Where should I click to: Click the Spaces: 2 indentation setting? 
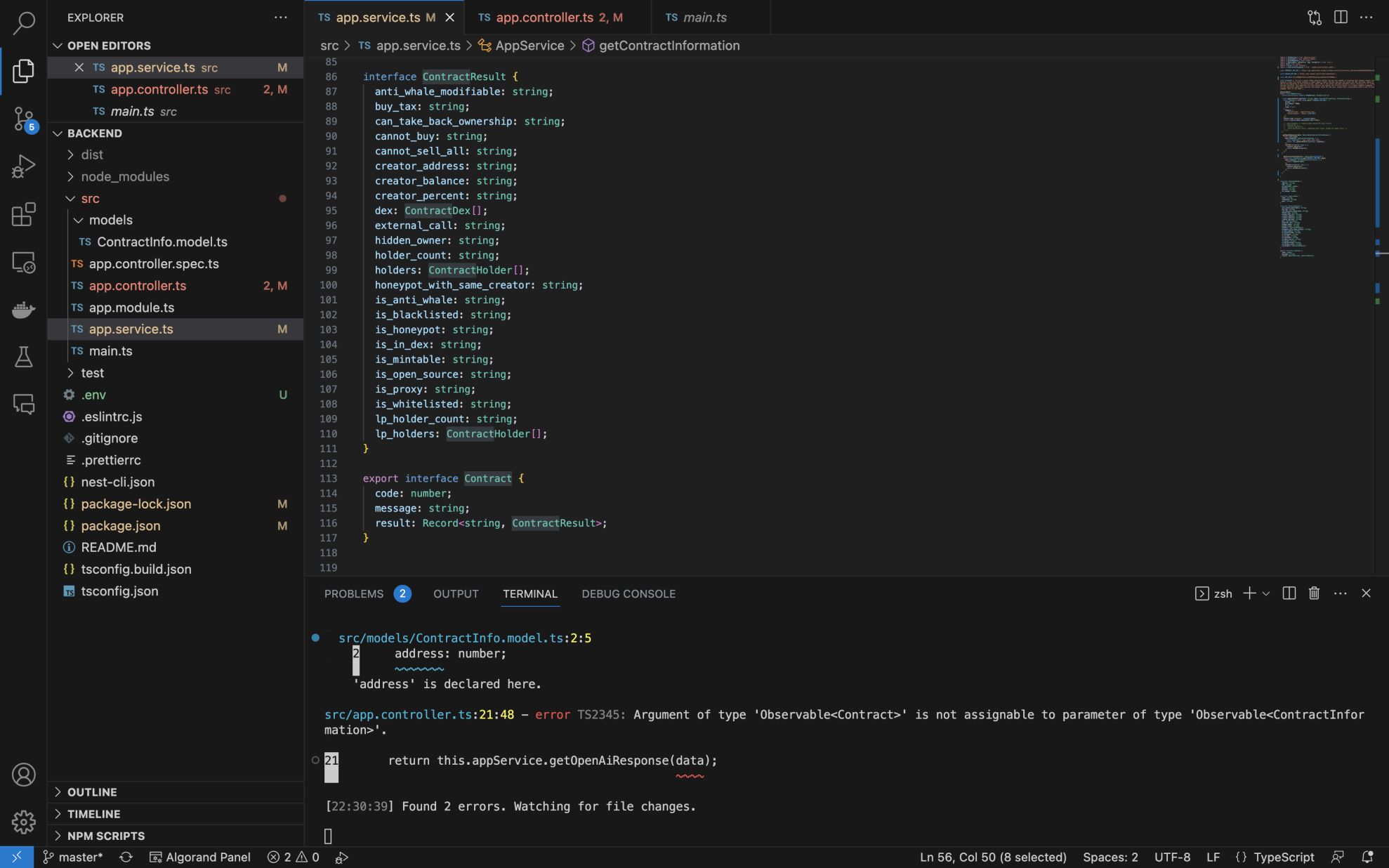1110,857
